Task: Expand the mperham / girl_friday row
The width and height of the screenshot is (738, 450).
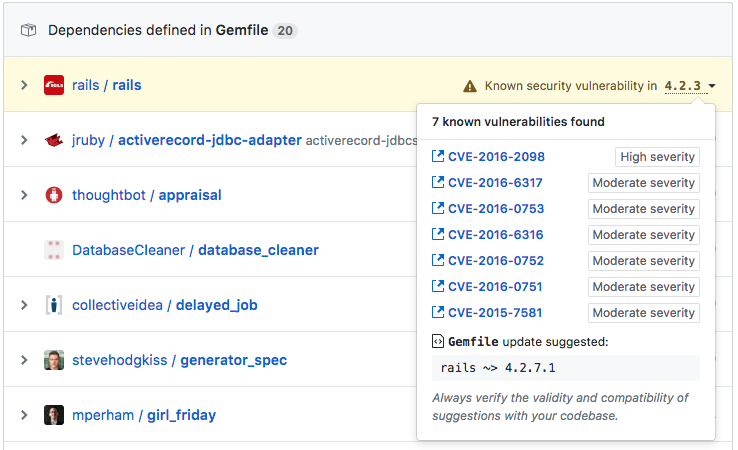Action: click(24, 415)
